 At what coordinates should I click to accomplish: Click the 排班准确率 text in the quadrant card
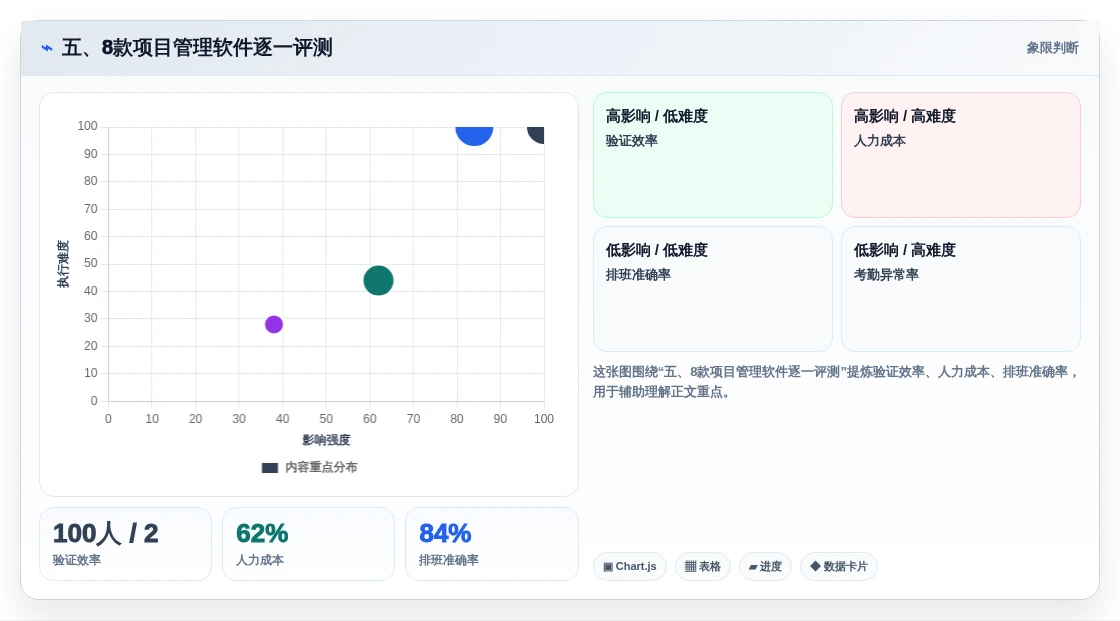638,274
